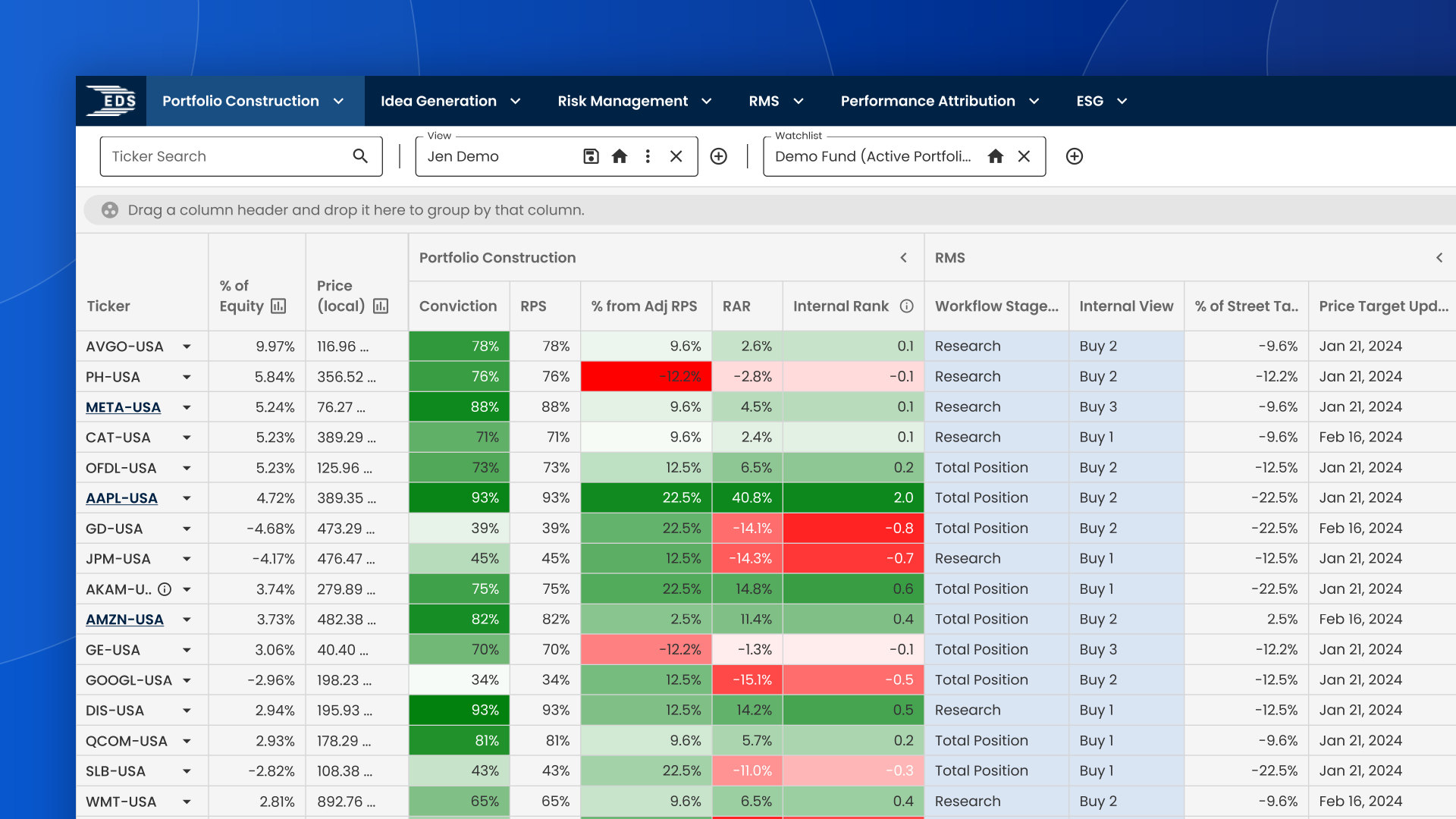Open the META-USA ticker link

click(x=123, y=407)
